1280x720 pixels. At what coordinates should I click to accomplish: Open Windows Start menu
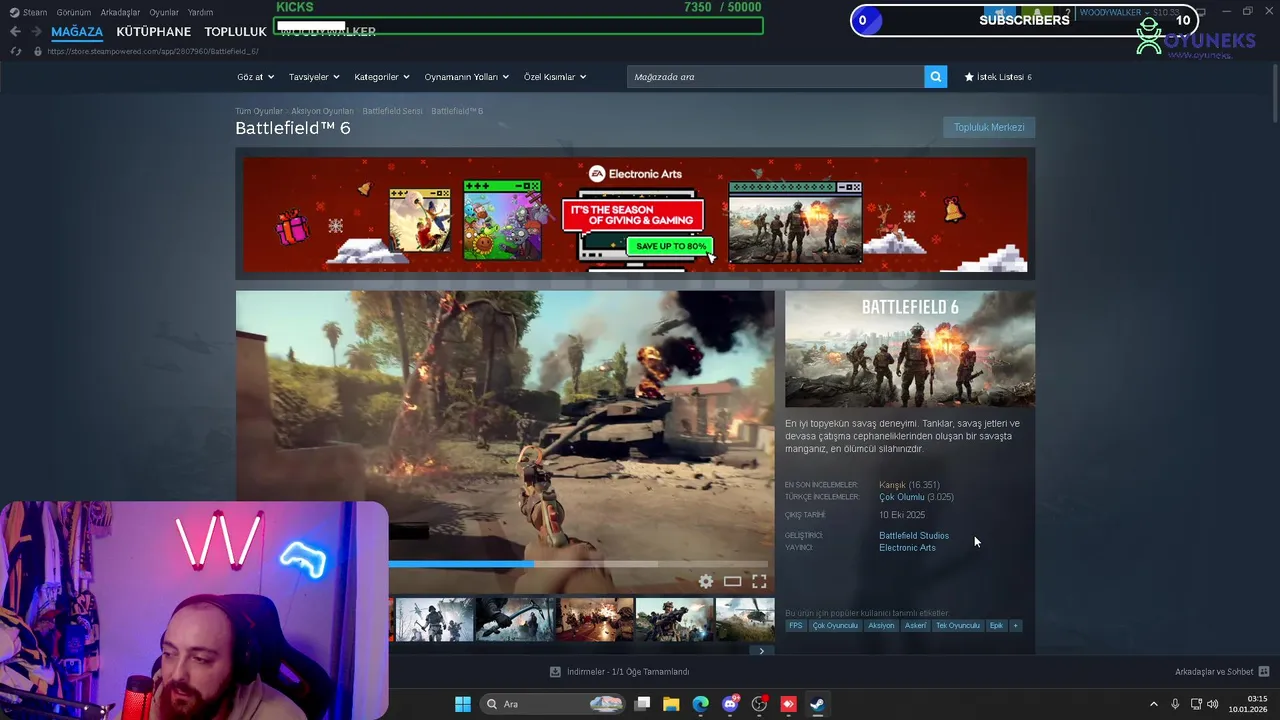pyautogui.click(x=463, y=704)
